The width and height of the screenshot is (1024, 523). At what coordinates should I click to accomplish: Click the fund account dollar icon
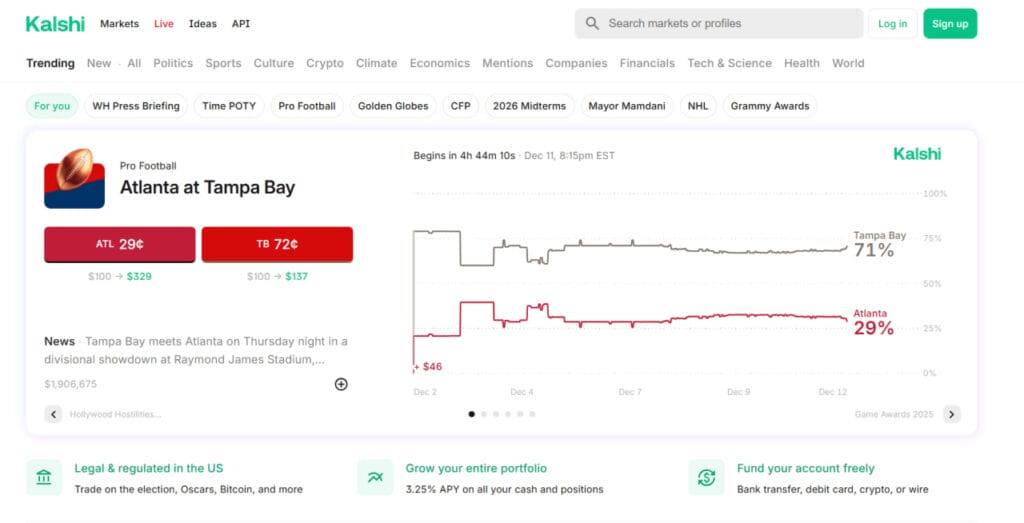coord(706,478)
